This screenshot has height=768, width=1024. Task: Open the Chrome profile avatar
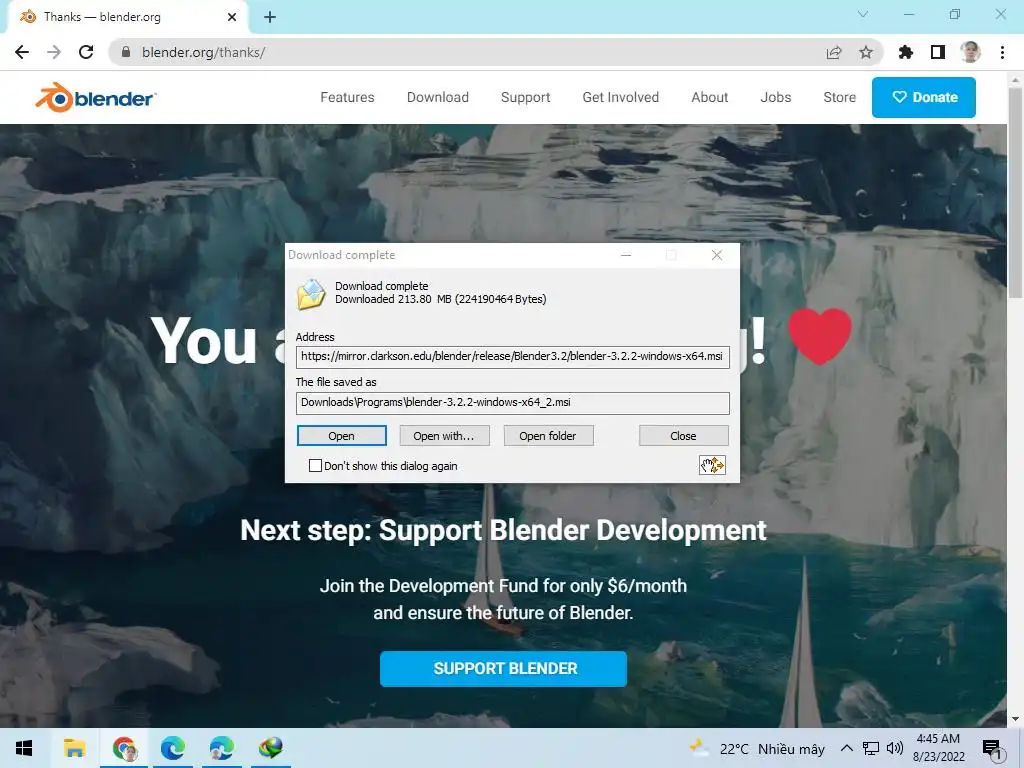pyautogui.click(x=970, y=52)
